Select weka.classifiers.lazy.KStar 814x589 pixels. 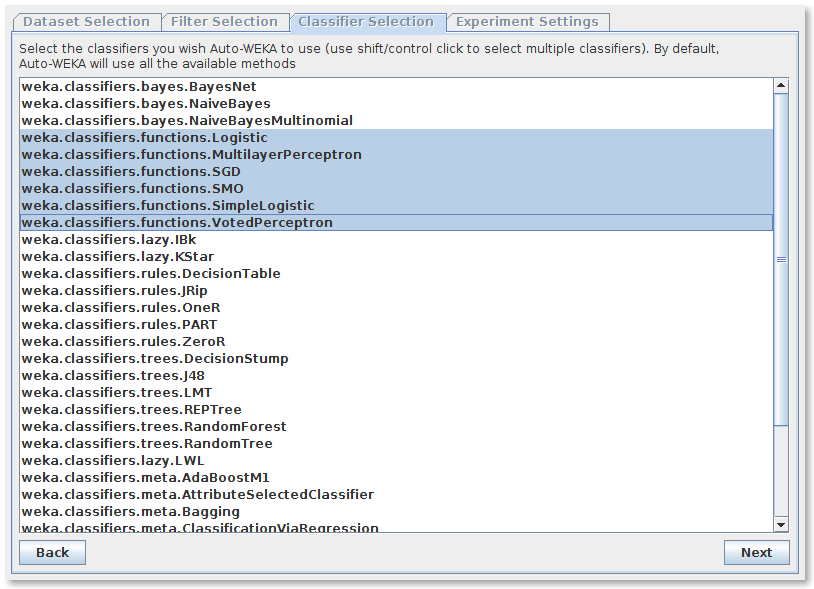[397, 257]
